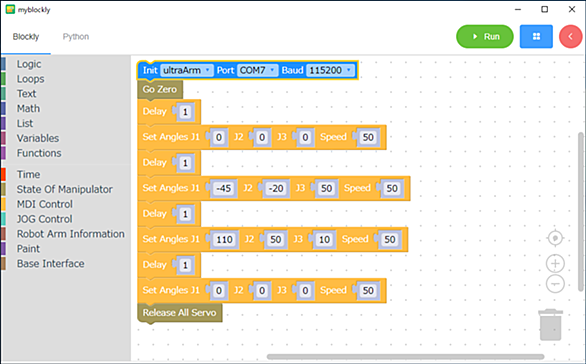The width and height of the screenshot is (586, 364).
Task: Edit J1 value 110 in Set Angles
Action: (x=224, y=240)
